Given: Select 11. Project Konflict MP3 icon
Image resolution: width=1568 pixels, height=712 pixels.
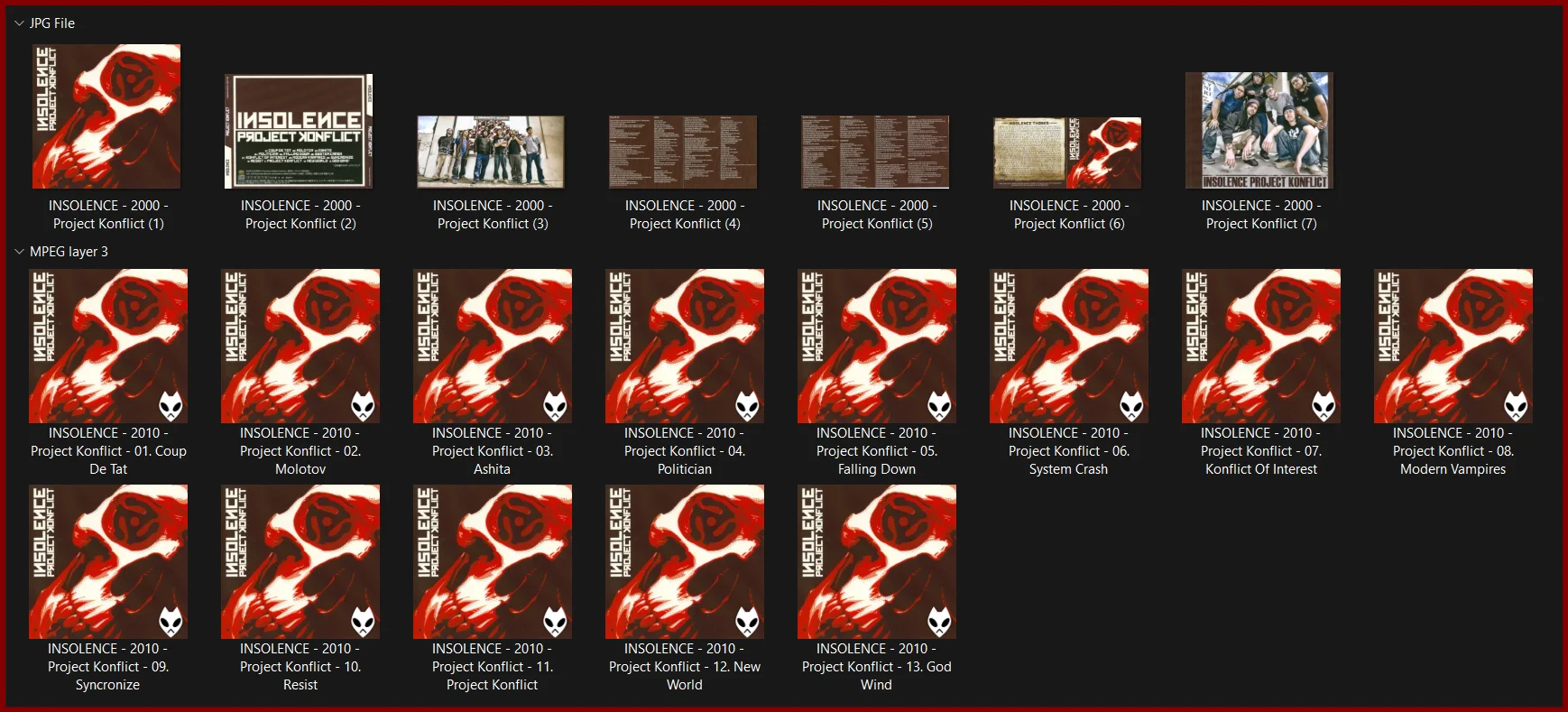Looking at the screenshot, I should (x=493, y=561).
